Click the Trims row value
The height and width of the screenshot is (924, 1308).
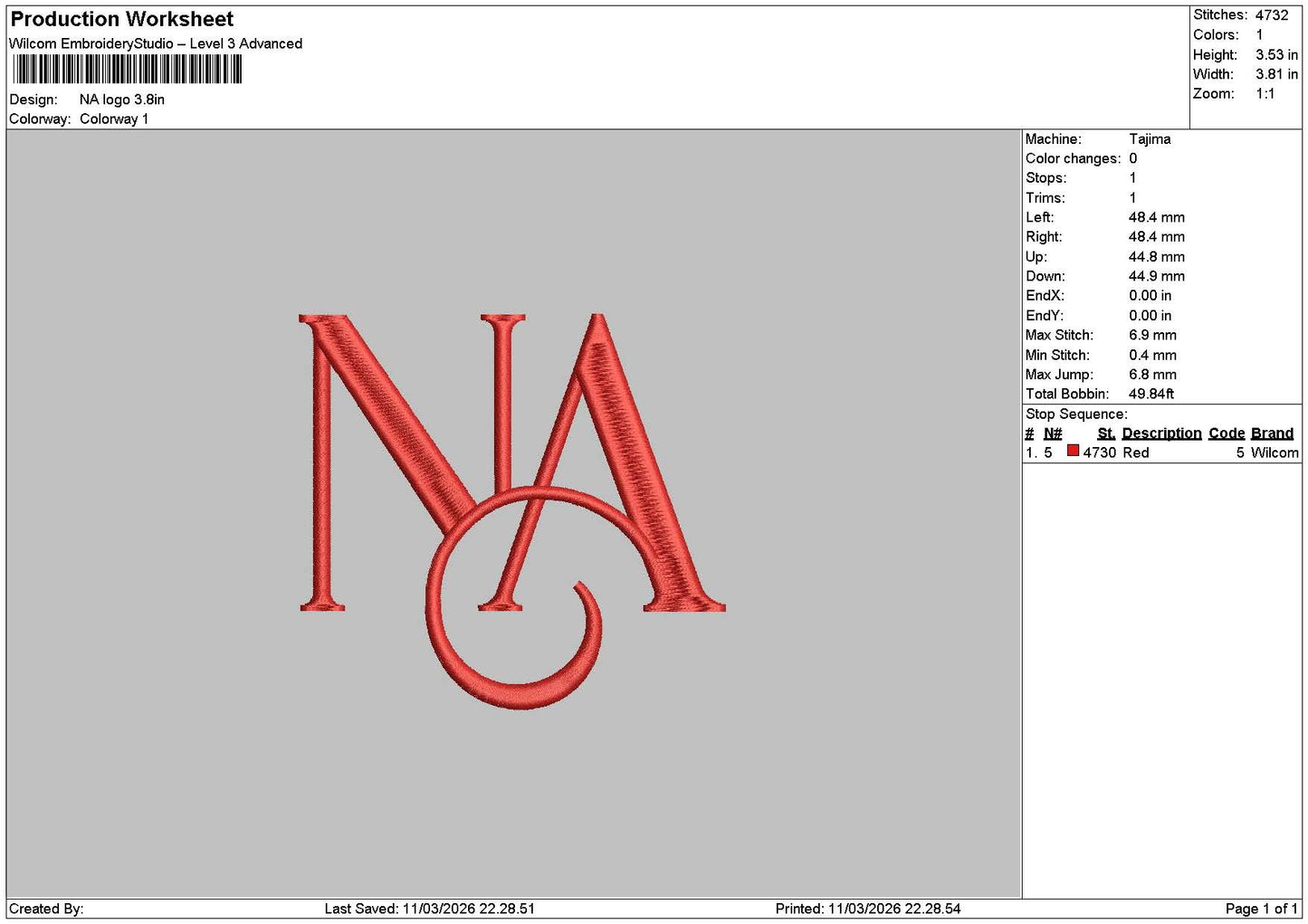pos(1132,197)
